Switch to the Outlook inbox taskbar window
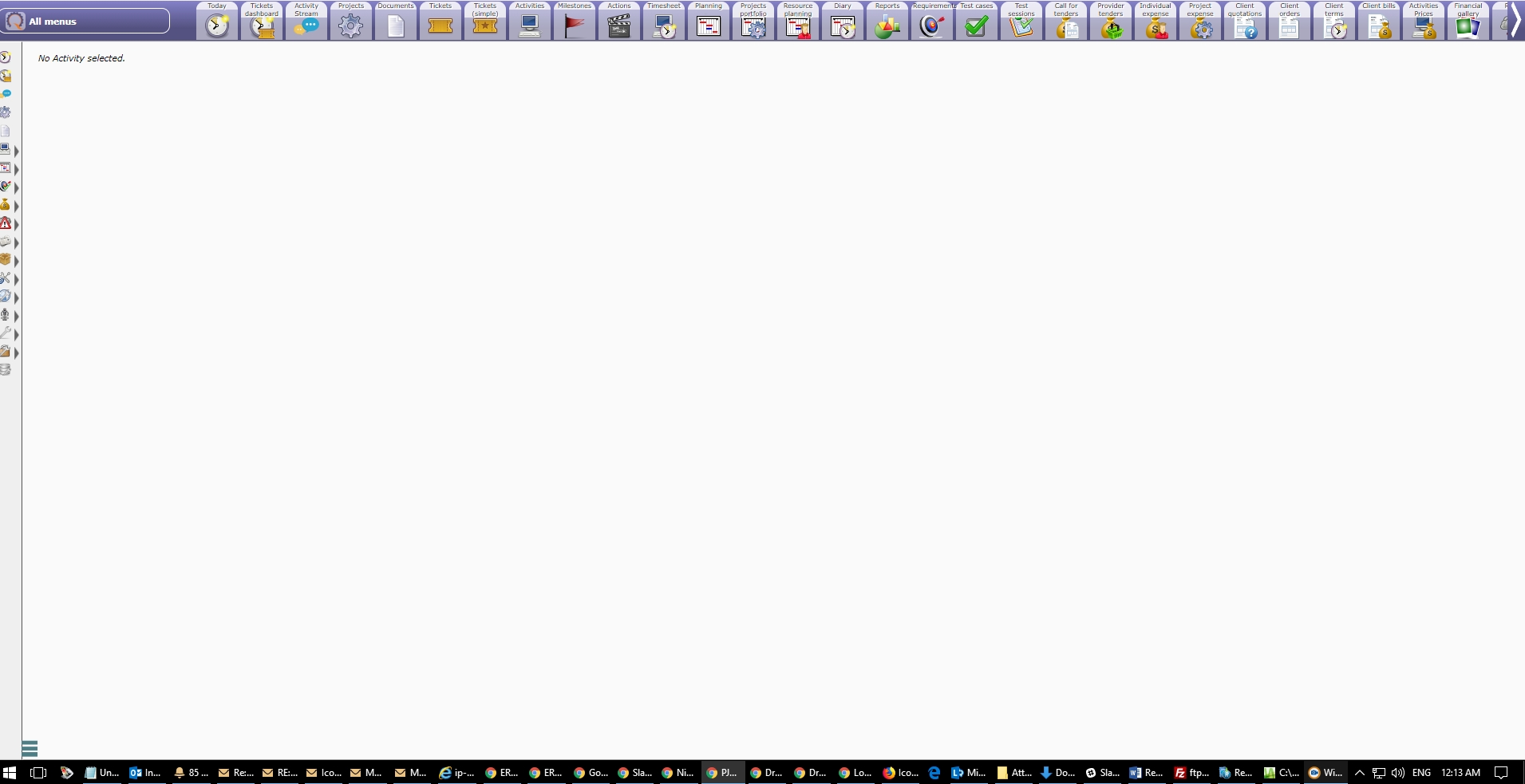The image size is (1525, 784). (x=145, y=773)
